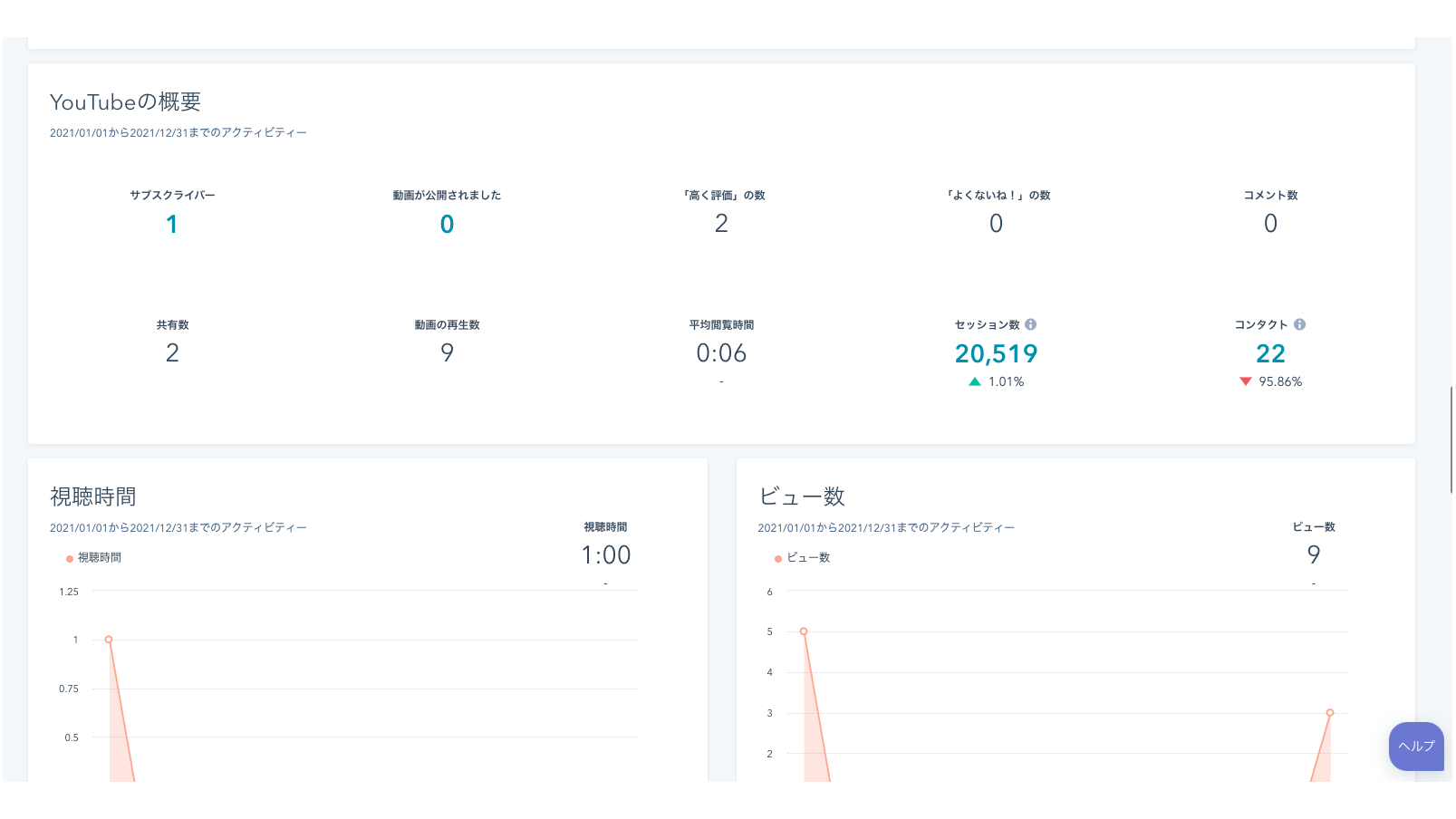Toggle the 視聴時間 series in chart legend
The image size is (1456, 819).
(x=93, y=558)
